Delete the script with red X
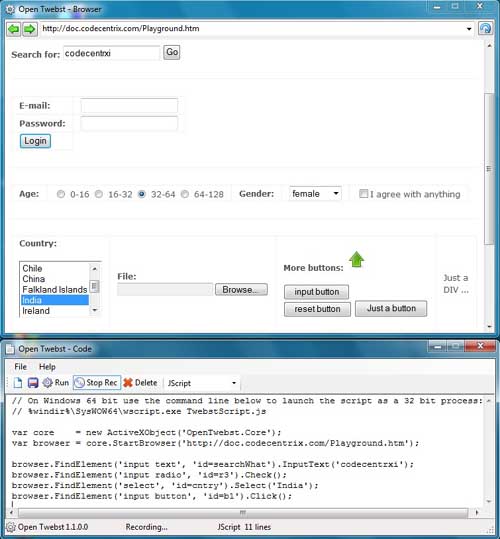Viewport: 500px width, 539px height. click(140, 383)
